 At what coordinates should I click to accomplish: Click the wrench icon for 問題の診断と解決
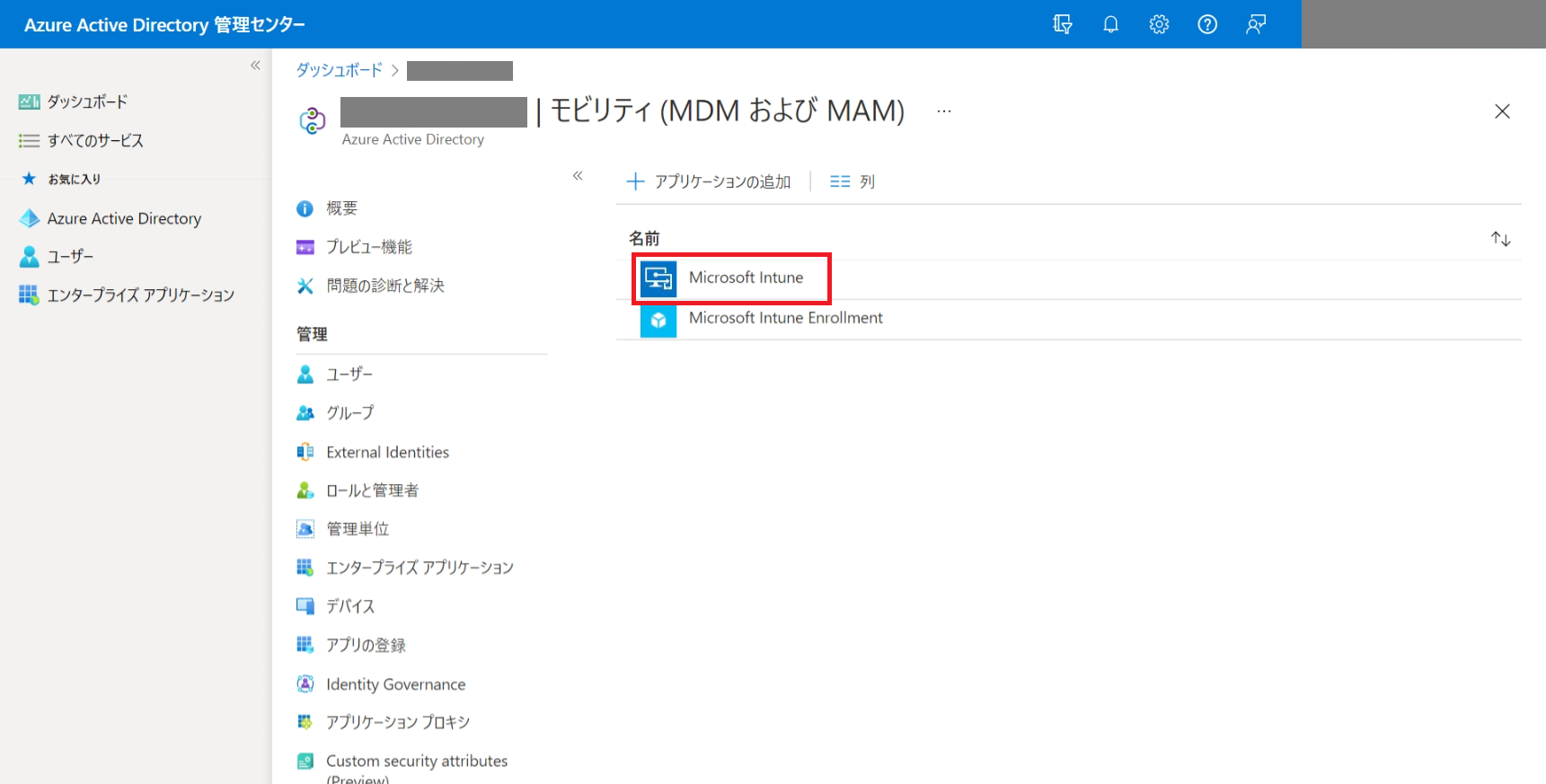[x=305, y=286]
